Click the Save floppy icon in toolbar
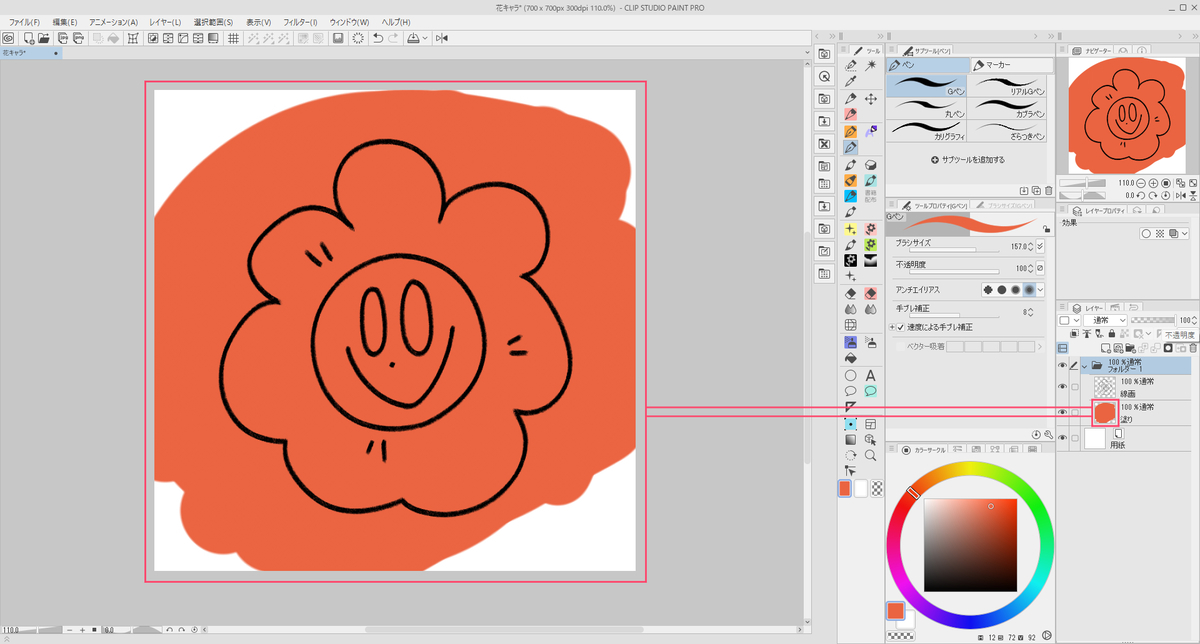The width and height of the screenshot is (1200, 644). coord(338,38)
